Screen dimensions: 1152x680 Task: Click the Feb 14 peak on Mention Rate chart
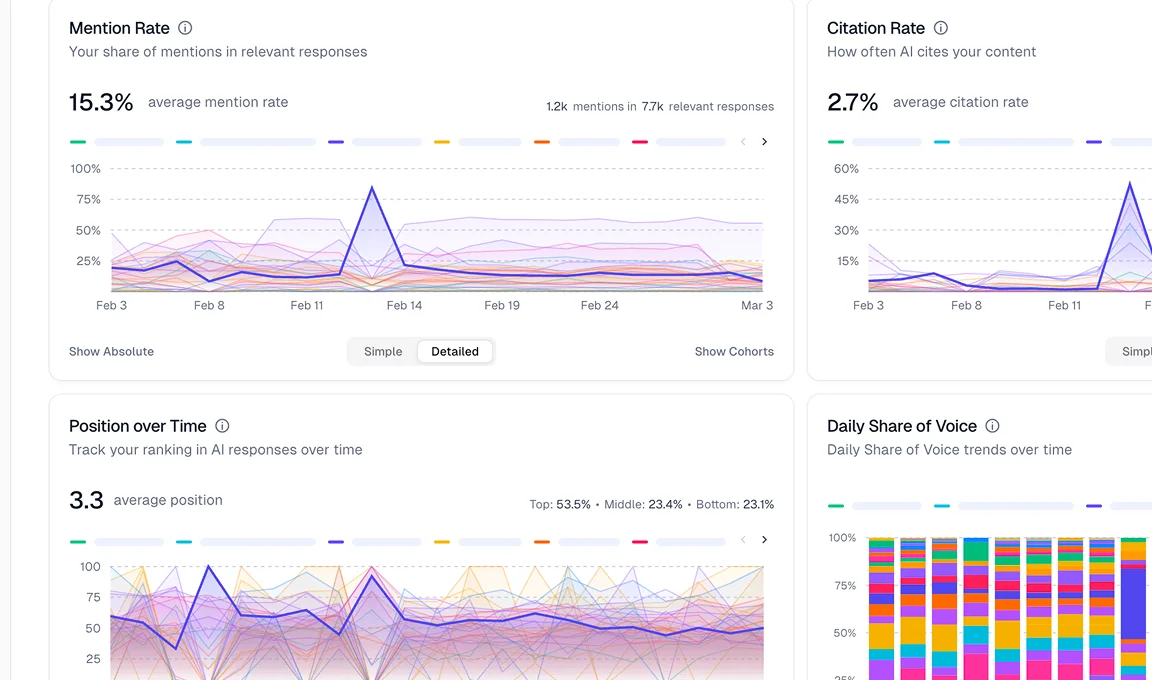coord(372,187)
